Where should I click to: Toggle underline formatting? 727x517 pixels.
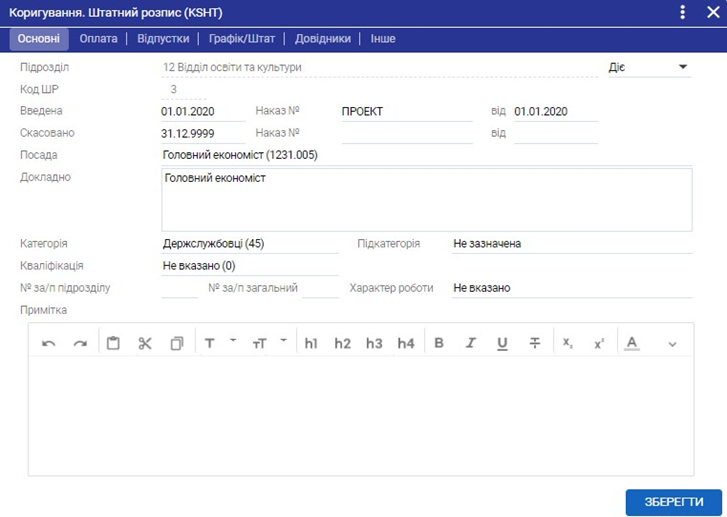(x=502, y=343)
